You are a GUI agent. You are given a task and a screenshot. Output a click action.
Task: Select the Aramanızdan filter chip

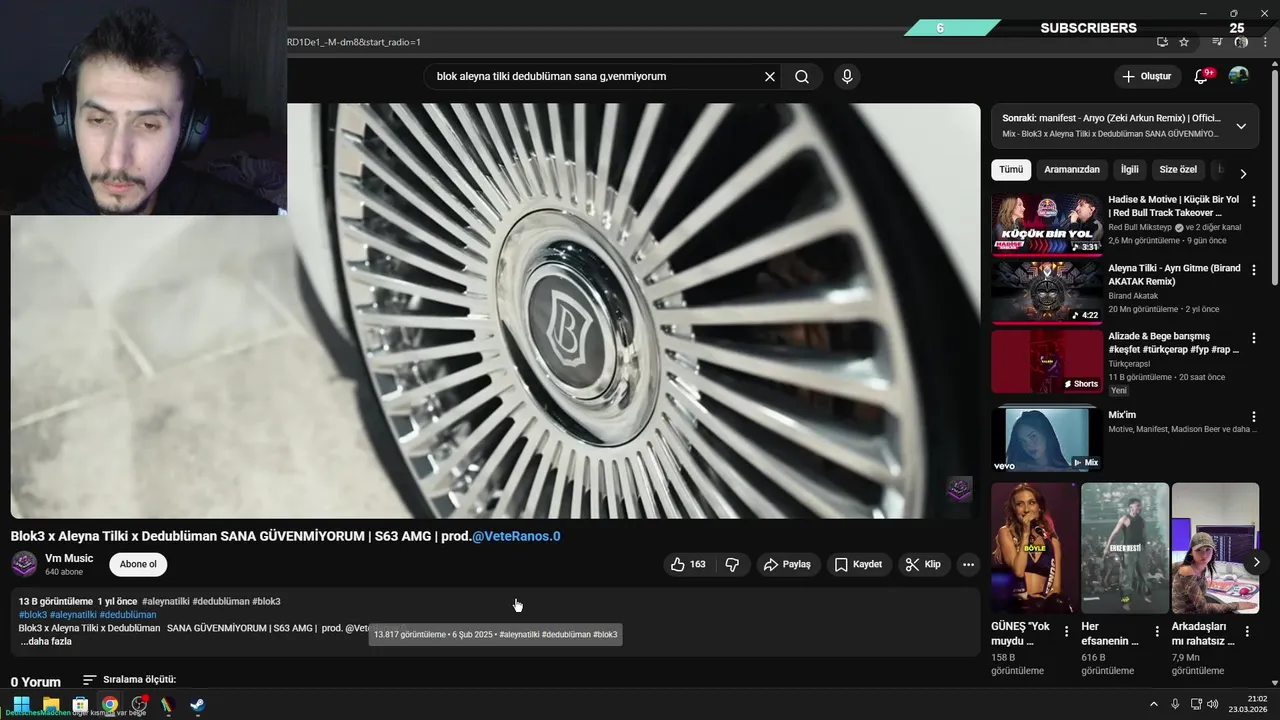coord(1072,170)
